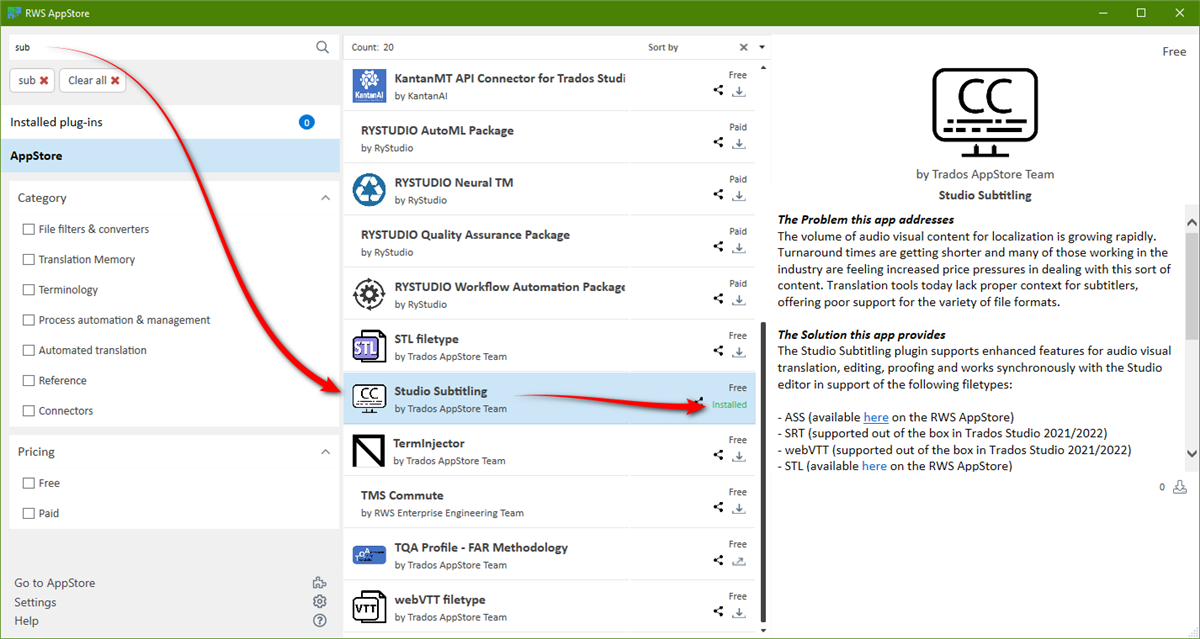This screenshot has width=1200, height=639.
Task: Maximize the RWS AppStore window
Action: click(x=1141, y=13)
